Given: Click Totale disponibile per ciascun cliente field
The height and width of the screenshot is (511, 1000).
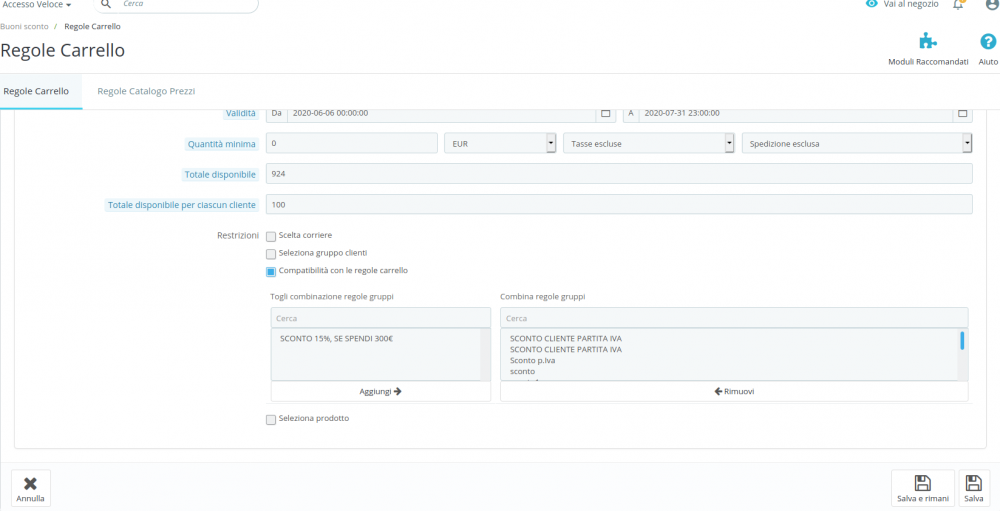Looking at the screenshot, I should (x=619, y=204).
